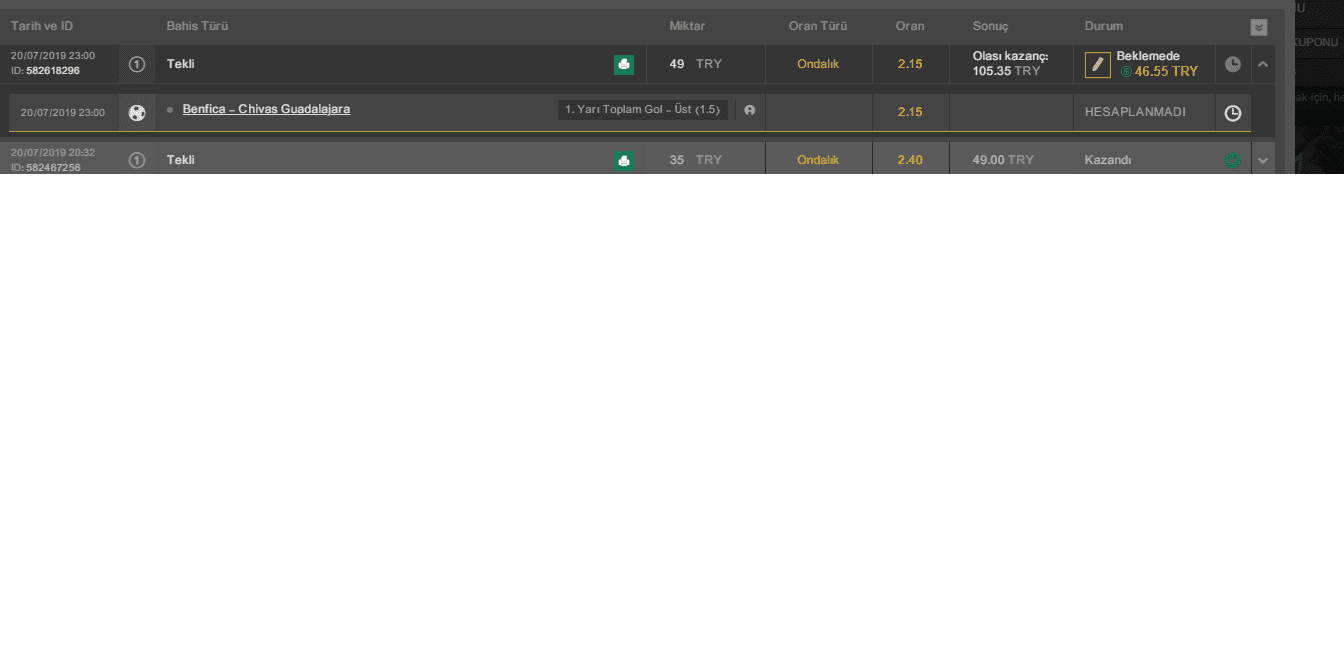Expand all bets with the double-chevron button
Image resolution: width=1344 pixels, height=648 pixels.
click(x=1259, y=27)
